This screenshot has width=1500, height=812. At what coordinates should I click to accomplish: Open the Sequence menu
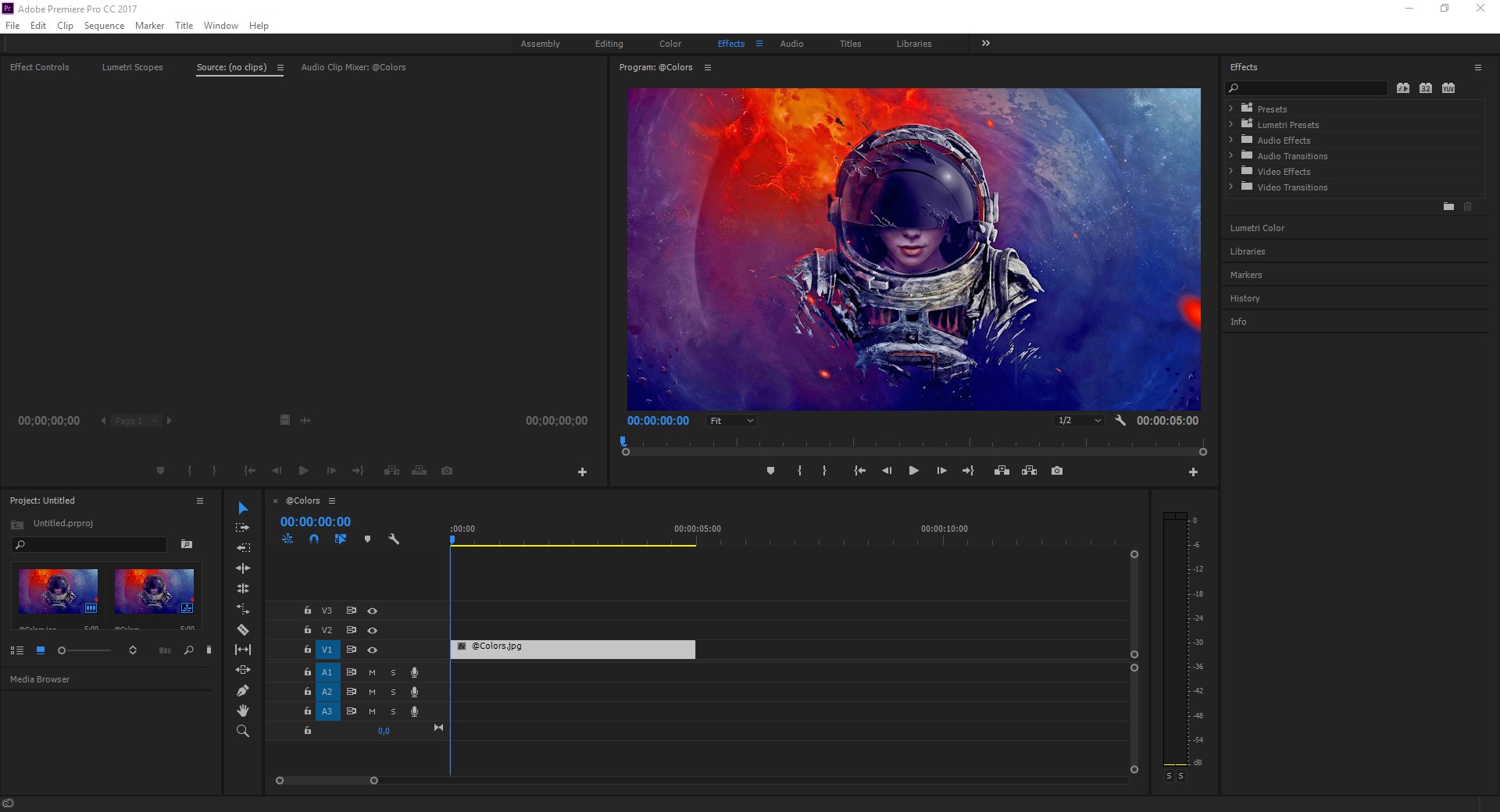pyautogui.click(x=104, y=26)
